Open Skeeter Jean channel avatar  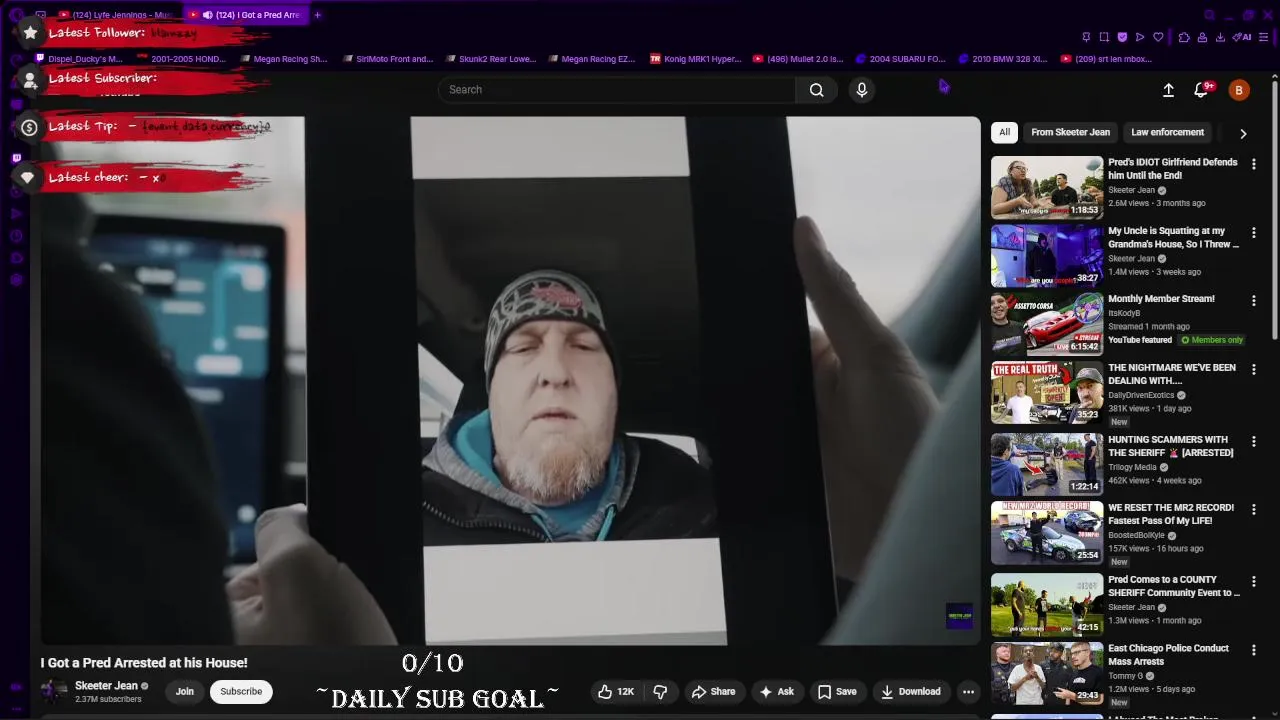(54, 691)
